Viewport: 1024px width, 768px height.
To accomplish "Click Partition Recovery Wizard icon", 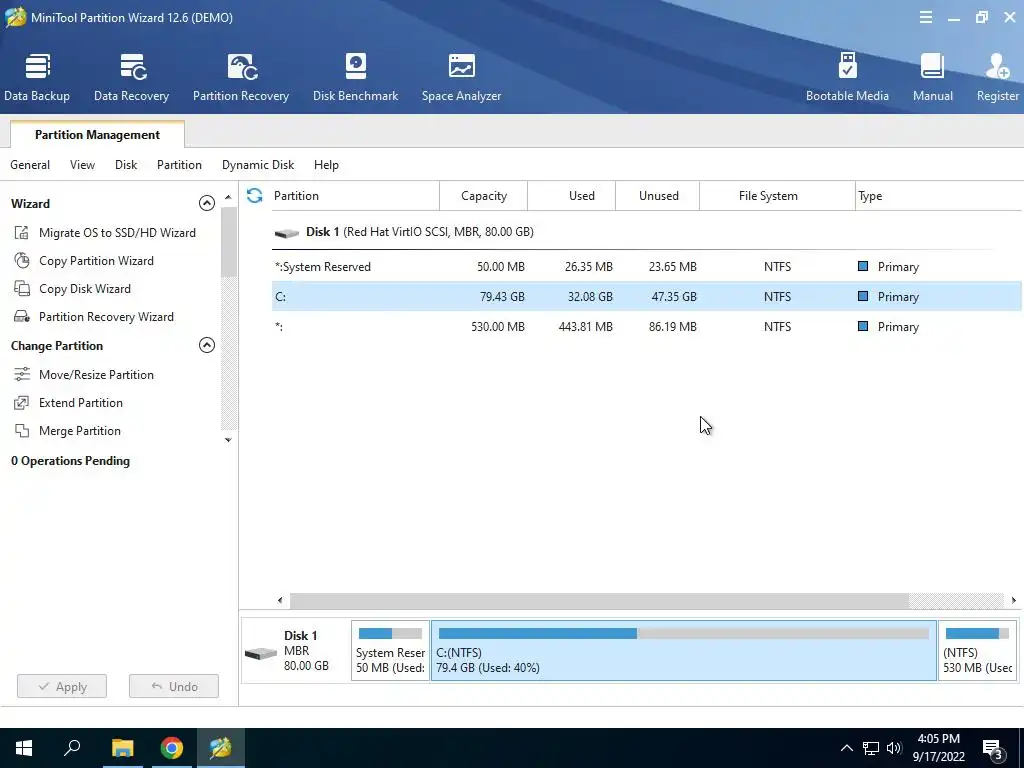I will point(22,317).
